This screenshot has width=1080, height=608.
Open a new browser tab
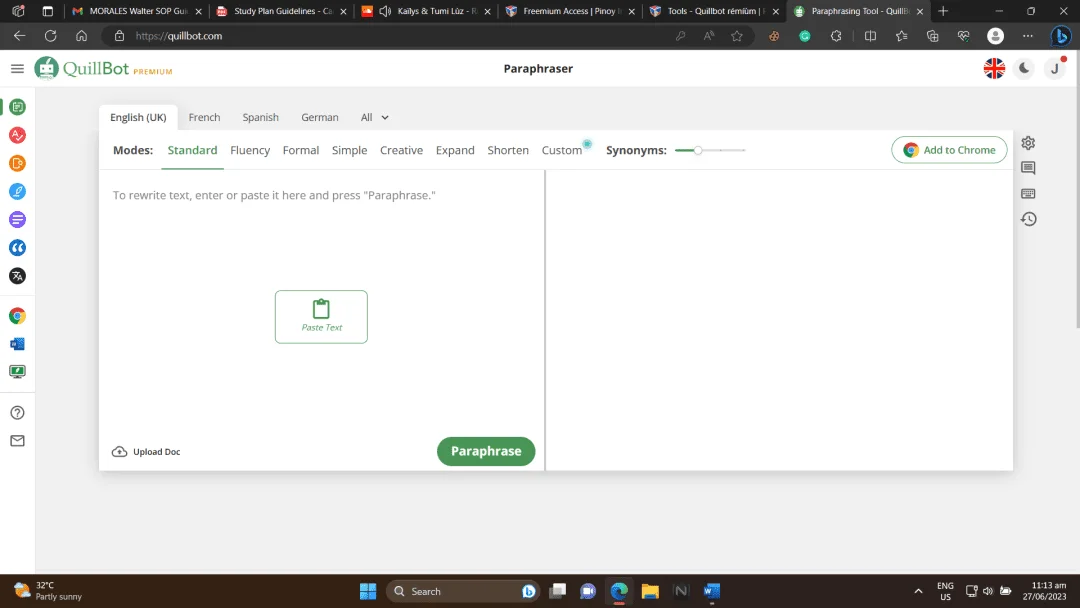943,11
